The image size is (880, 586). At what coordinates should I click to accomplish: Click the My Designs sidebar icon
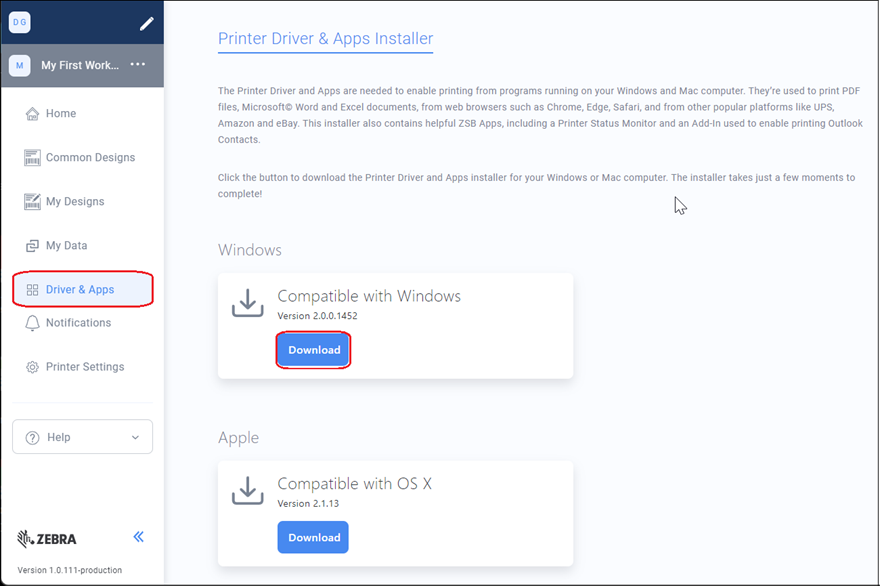tap(32, 202)
